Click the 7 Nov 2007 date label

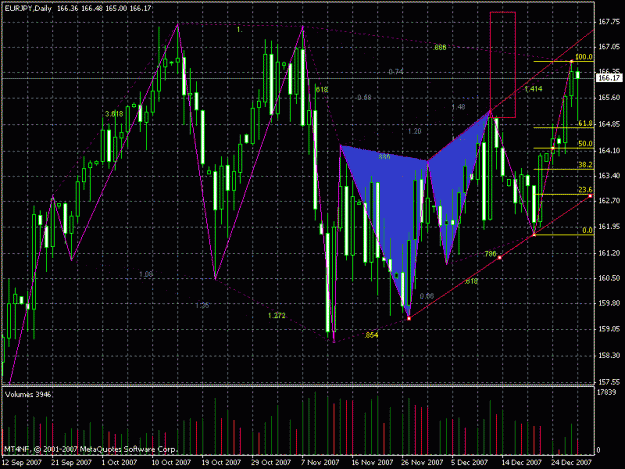coord(320,462)
